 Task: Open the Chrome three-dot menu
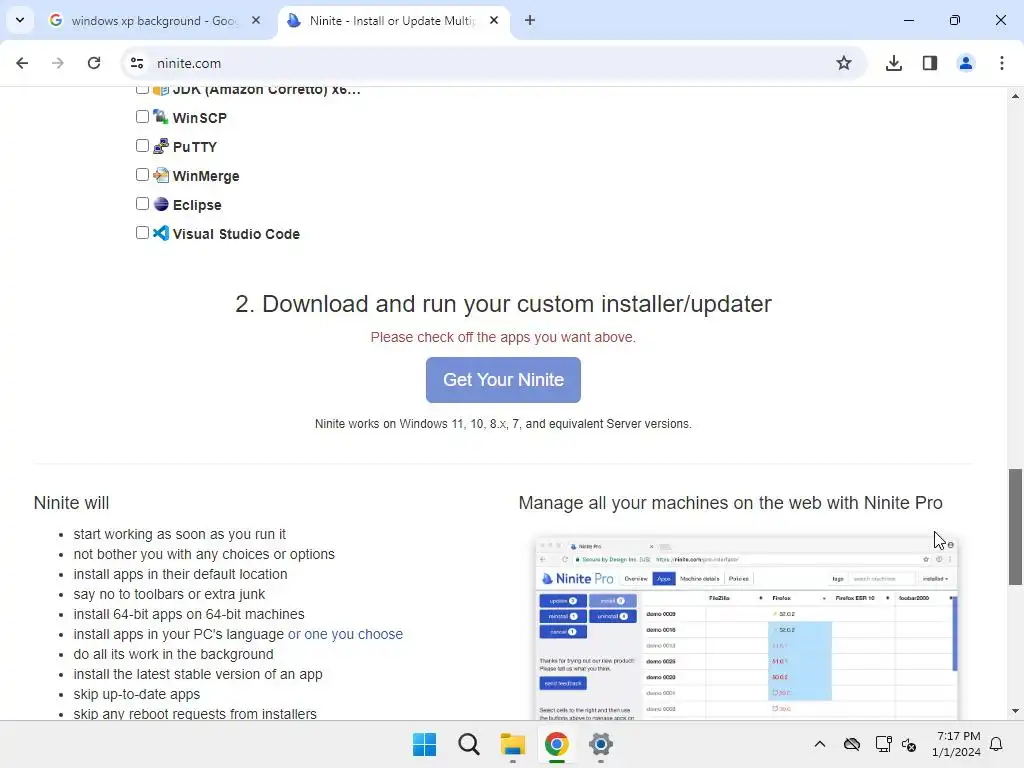point(1001,63)
